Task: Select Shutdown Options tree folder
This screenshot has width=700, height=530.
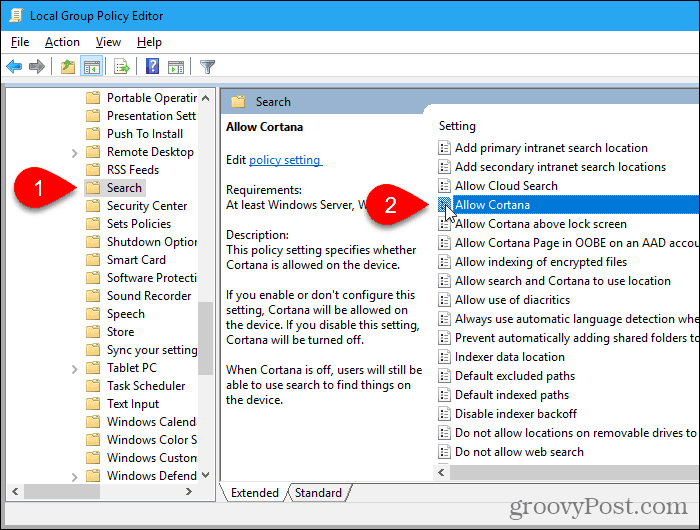Action: (x=152, y=242)
